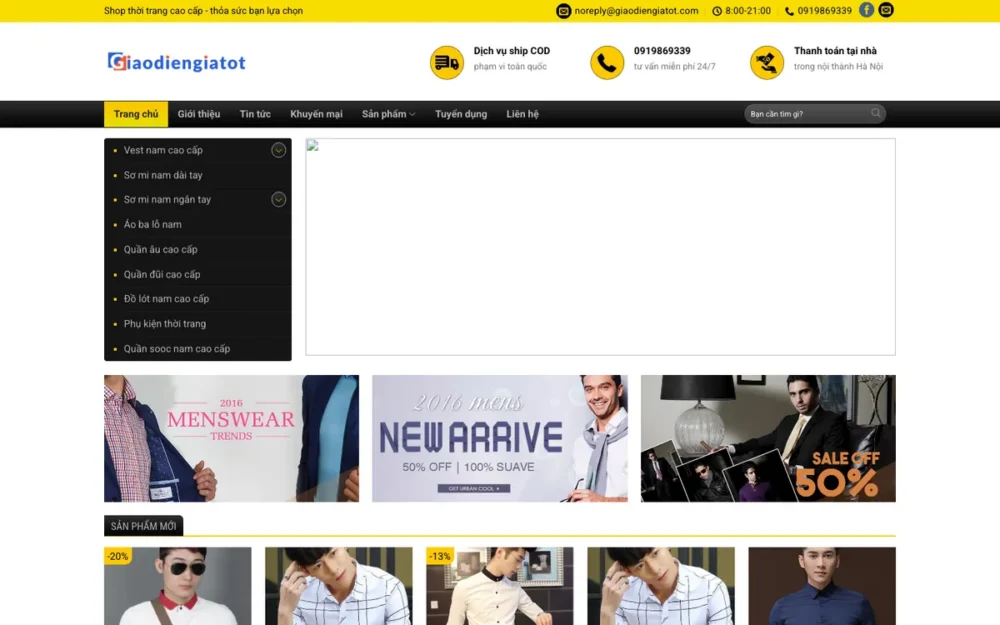Select Quần âu cao cấp category
Viewport: 1000px width, 625px height.
pos(161,249)
